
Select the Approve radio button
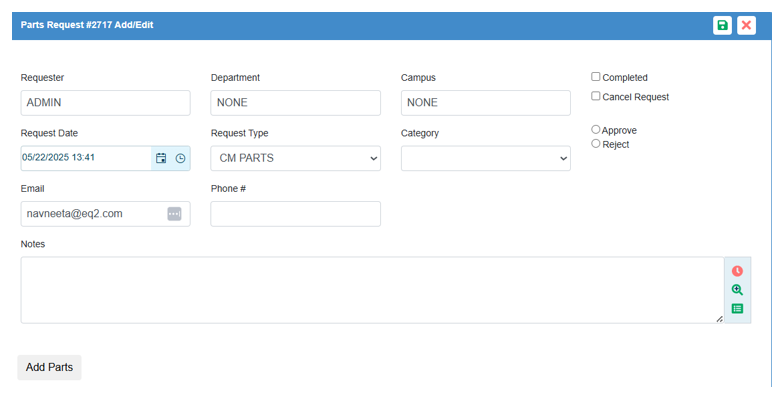pos(596,130)
